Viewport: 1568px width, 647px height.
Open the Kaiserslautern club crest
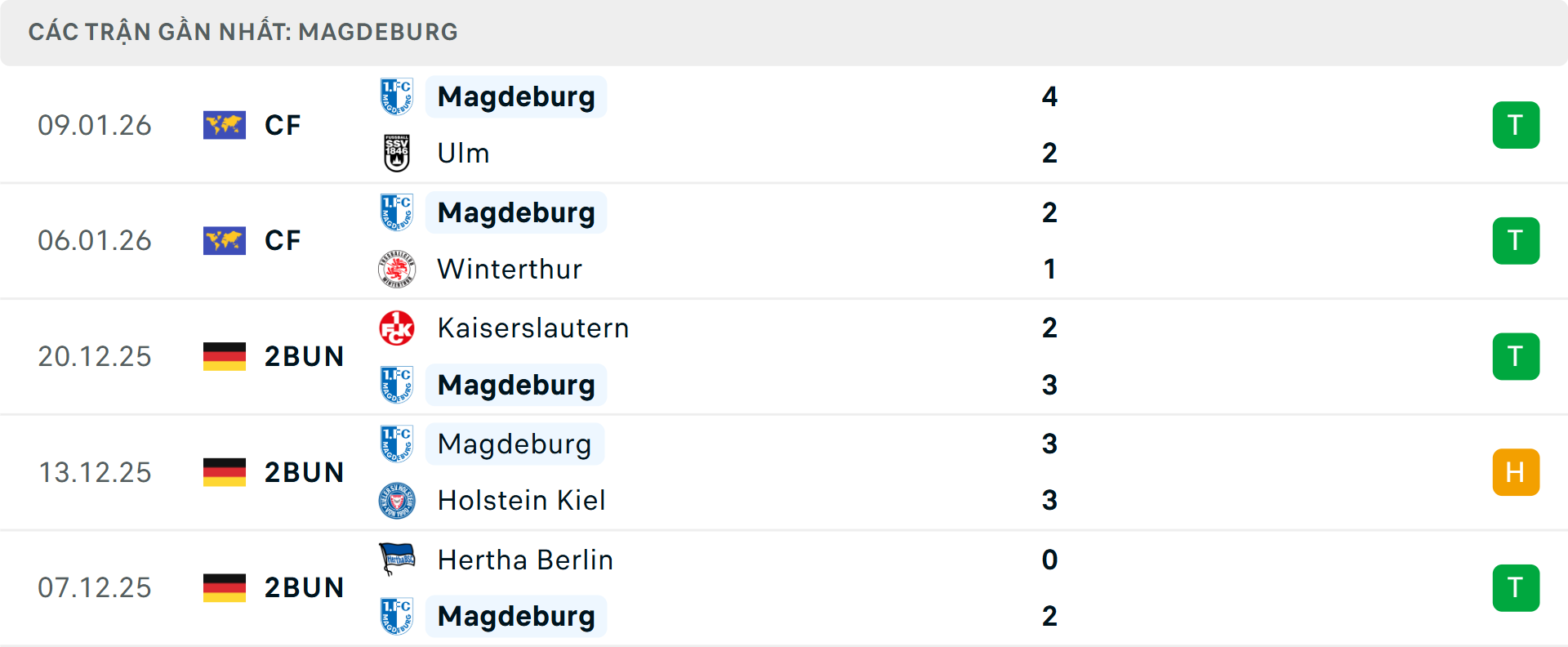pyautogui.click(x=398, y=328)
